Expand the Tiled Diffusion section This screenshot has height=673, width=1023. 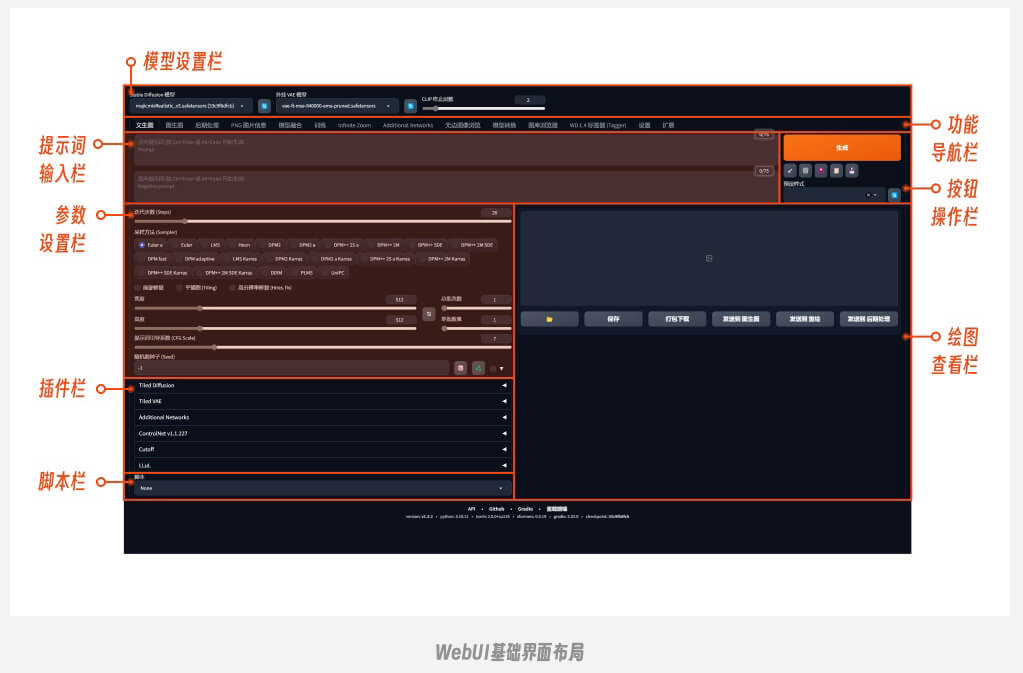coord(320,385)
